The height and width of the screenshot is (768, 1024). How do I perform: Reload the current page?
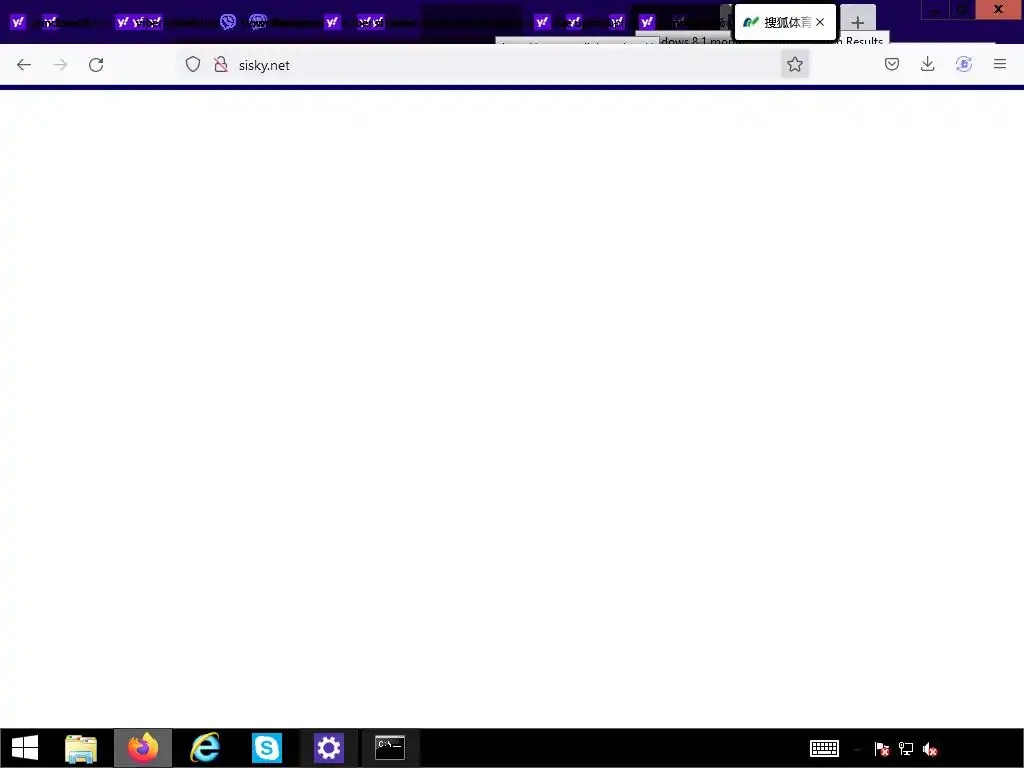point(96,65)
